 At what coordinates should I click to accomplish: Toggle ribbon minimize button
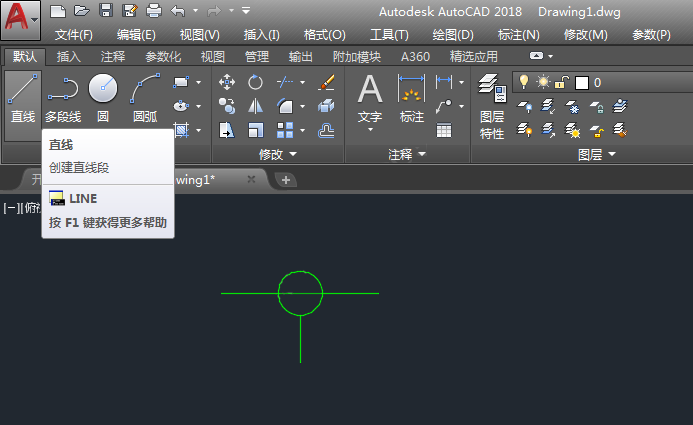[536, 56]
